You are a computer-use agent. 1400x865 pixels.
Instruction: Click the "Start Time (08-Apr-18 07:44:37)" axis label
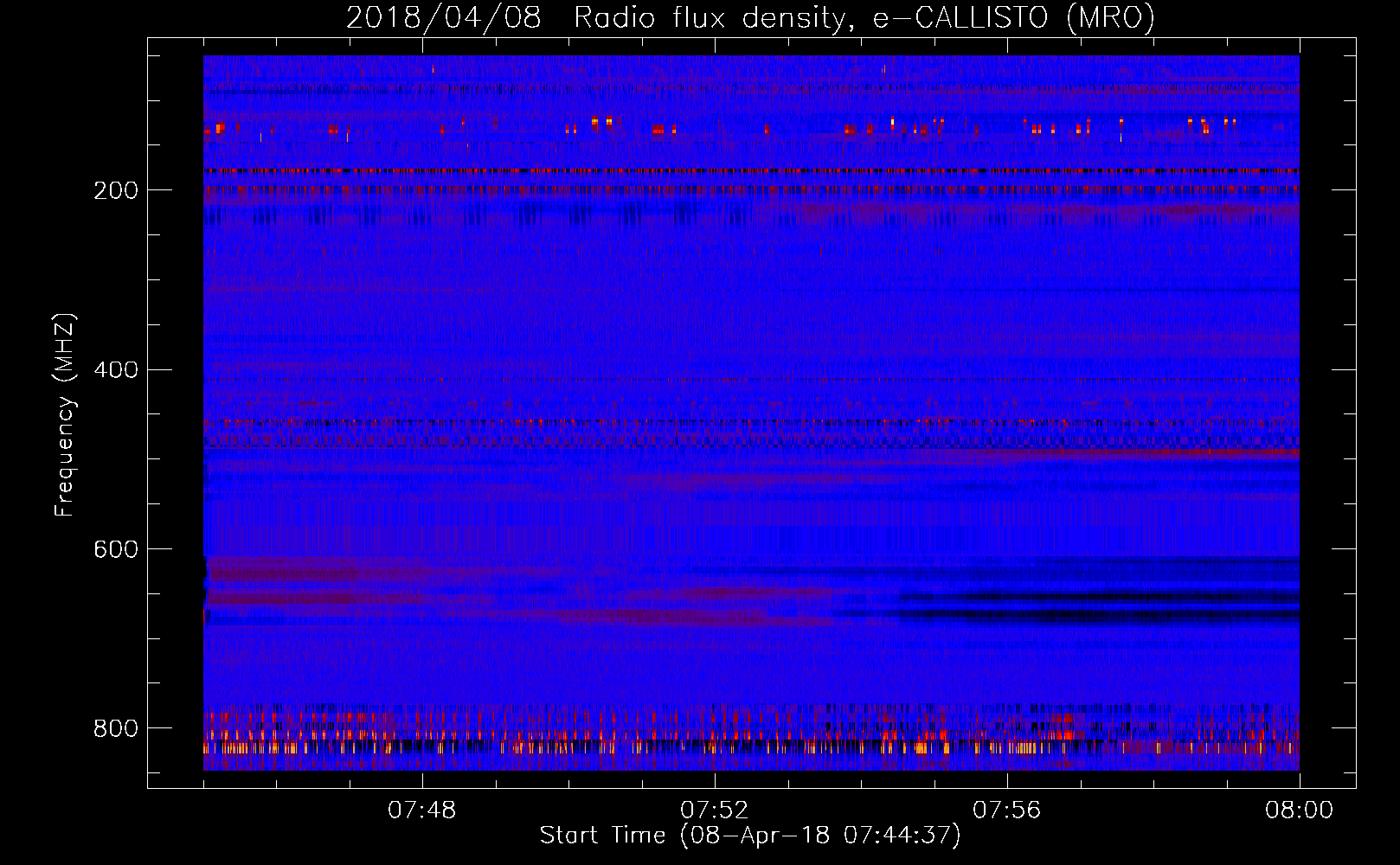point(750,836)
